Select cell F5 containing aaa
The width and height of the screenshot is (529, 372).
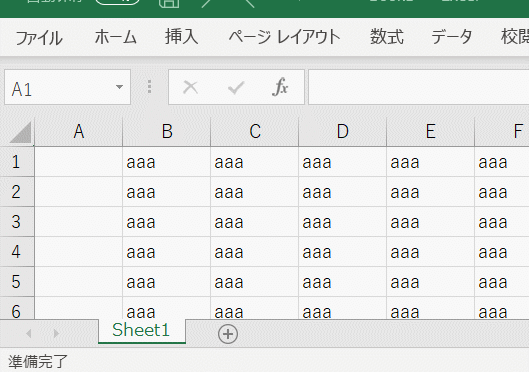[502, 282]
